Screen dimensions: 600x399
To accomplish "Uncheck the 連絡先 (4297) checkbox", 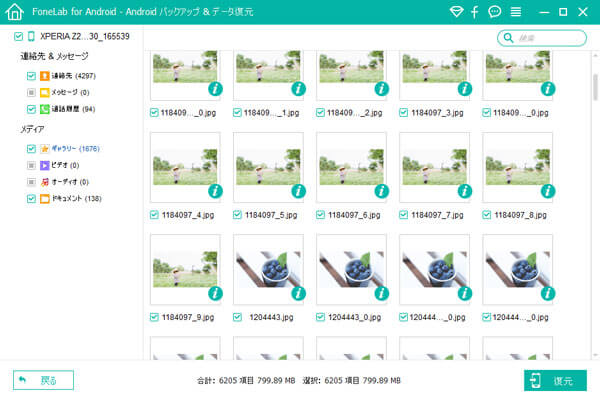I will click(x=31, y=76).
